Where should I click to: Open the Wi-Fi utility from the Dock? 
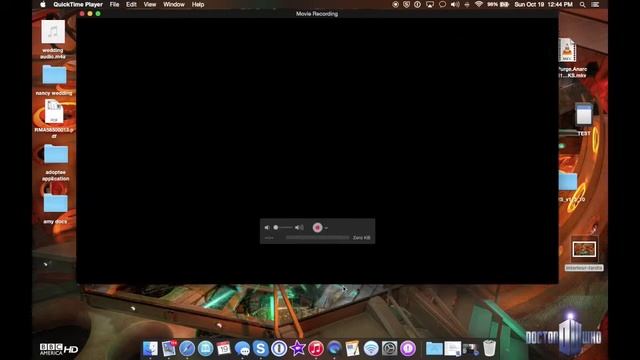pyautogui.click(x=371, y=349)
